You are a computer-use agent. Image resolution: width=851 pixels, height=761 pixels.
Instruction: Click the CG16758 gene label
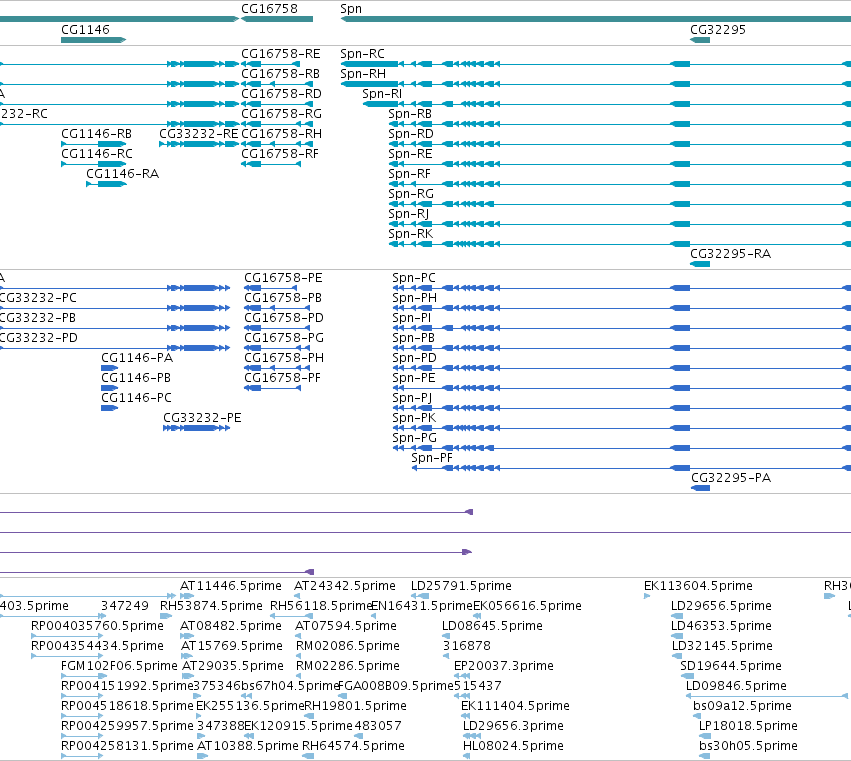(x=269, y=9)
